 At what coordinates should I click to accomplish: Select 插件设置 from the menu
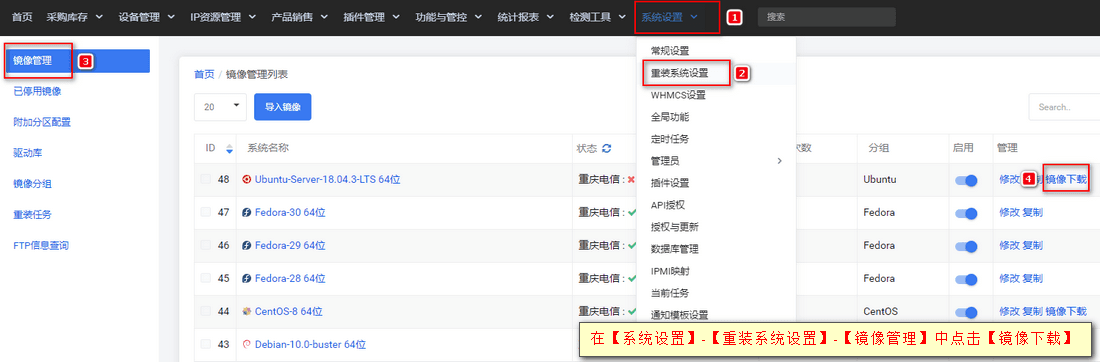(x=670, y=182)
